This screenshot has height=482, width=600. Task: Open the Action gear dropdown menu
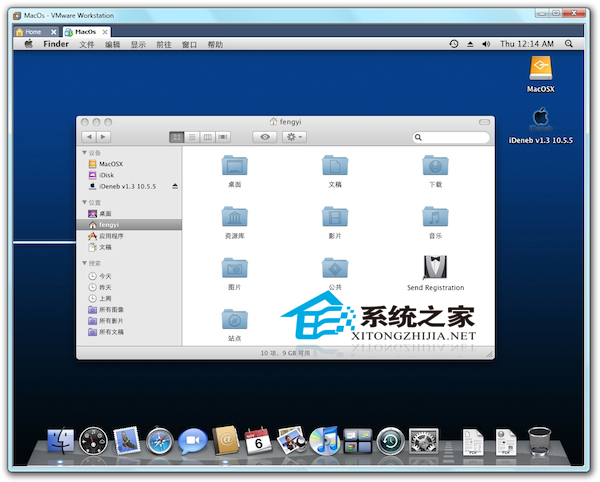(x=295, y=136)
